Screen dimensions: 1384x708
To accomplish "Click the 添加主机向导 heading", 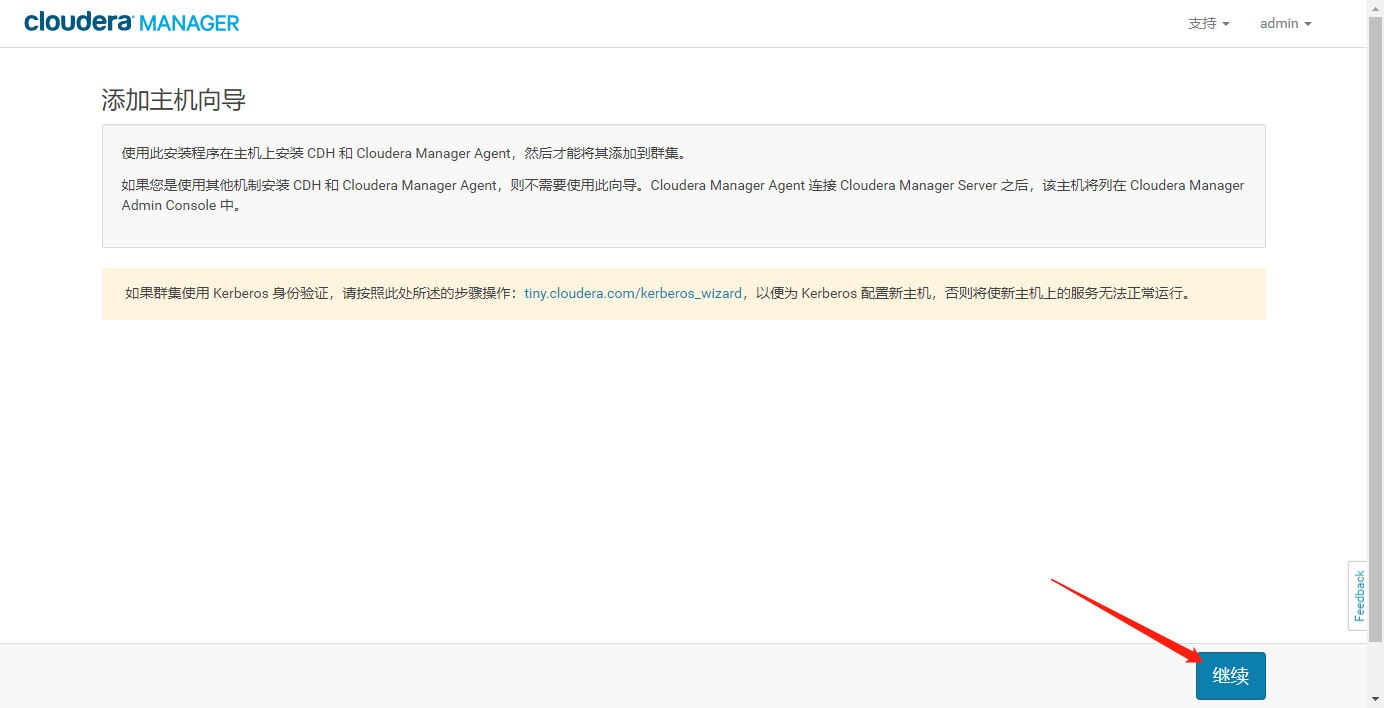I will 174,100.
